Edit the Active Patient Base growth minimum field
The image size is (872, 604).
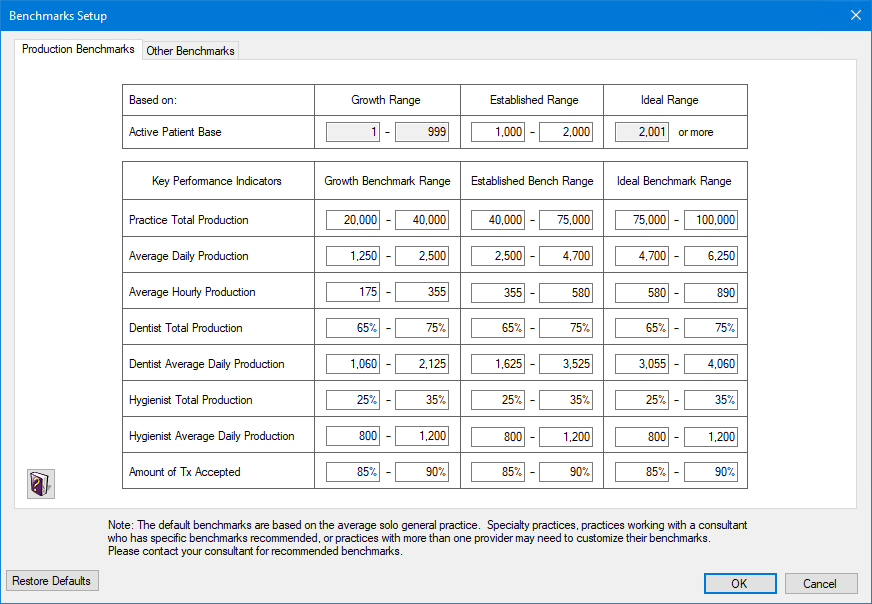click(x=352, y=131)
